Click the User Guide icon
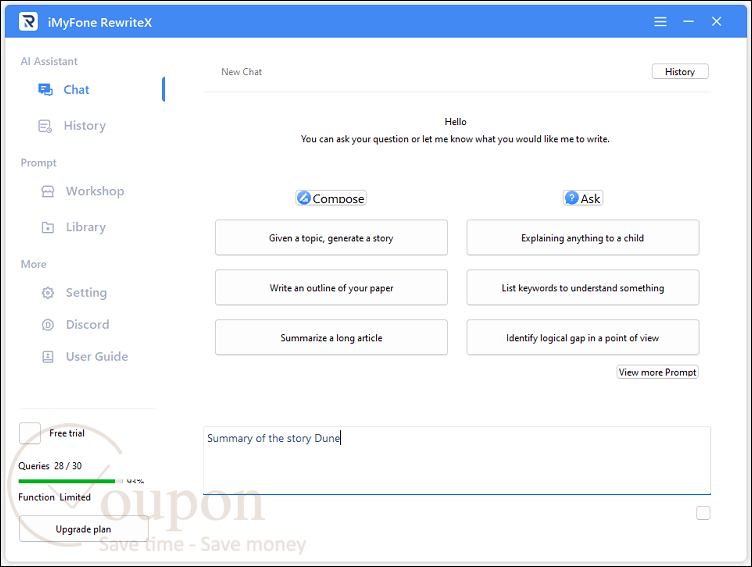Screen dimensions: 752x567 47,357
